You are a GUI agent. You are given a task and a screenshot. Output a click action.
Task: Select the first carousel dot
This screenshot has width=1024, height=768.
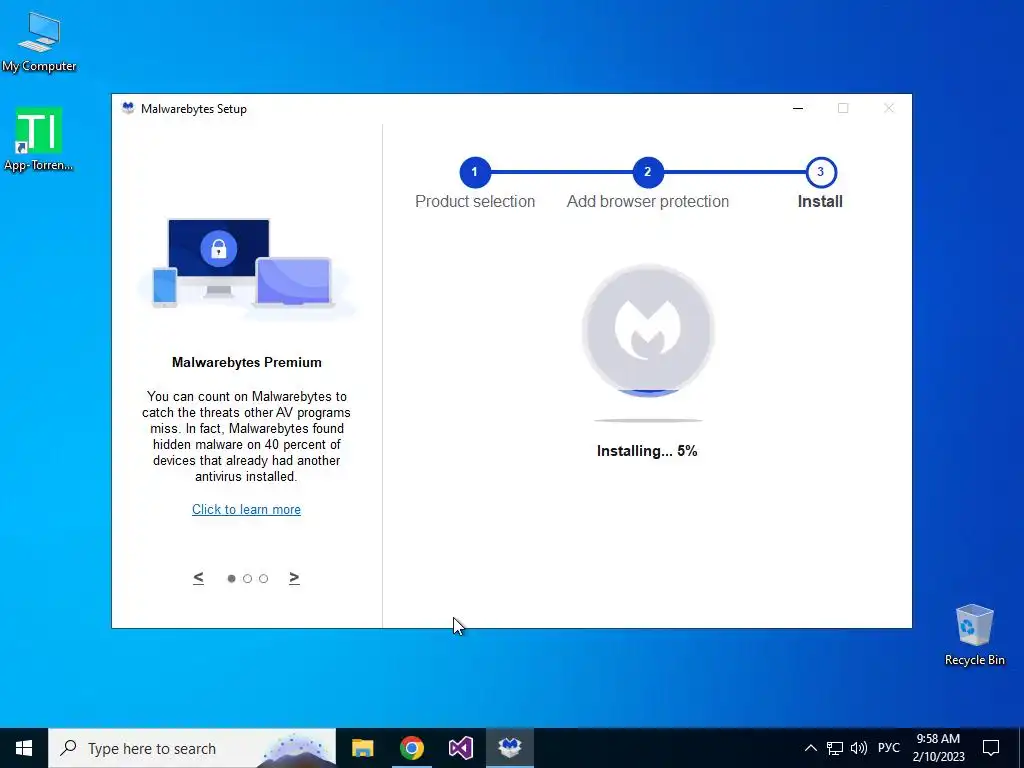coord(231,579)
